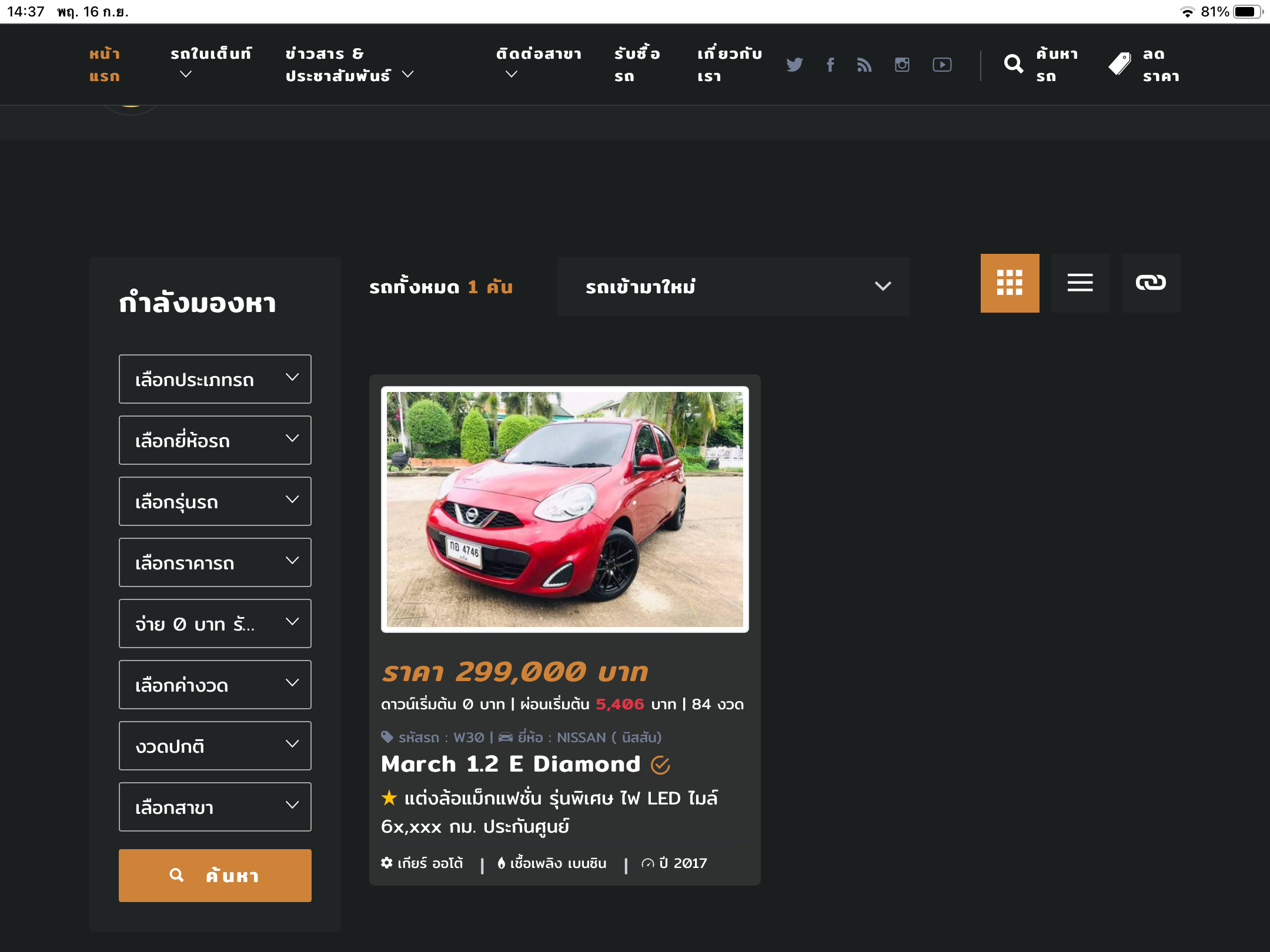This screenshot has height=952, width=1270.
Task: Open the RSS feed icon
Action: tap(864, 65)
